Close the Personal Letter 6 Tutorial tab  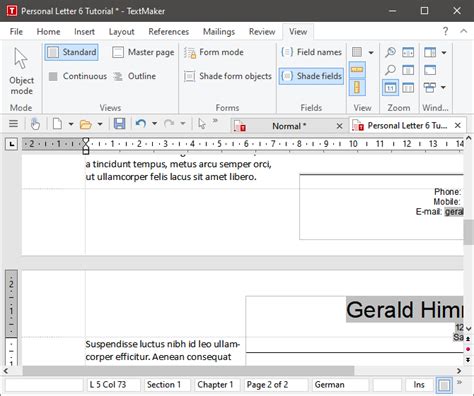[458, 125]
